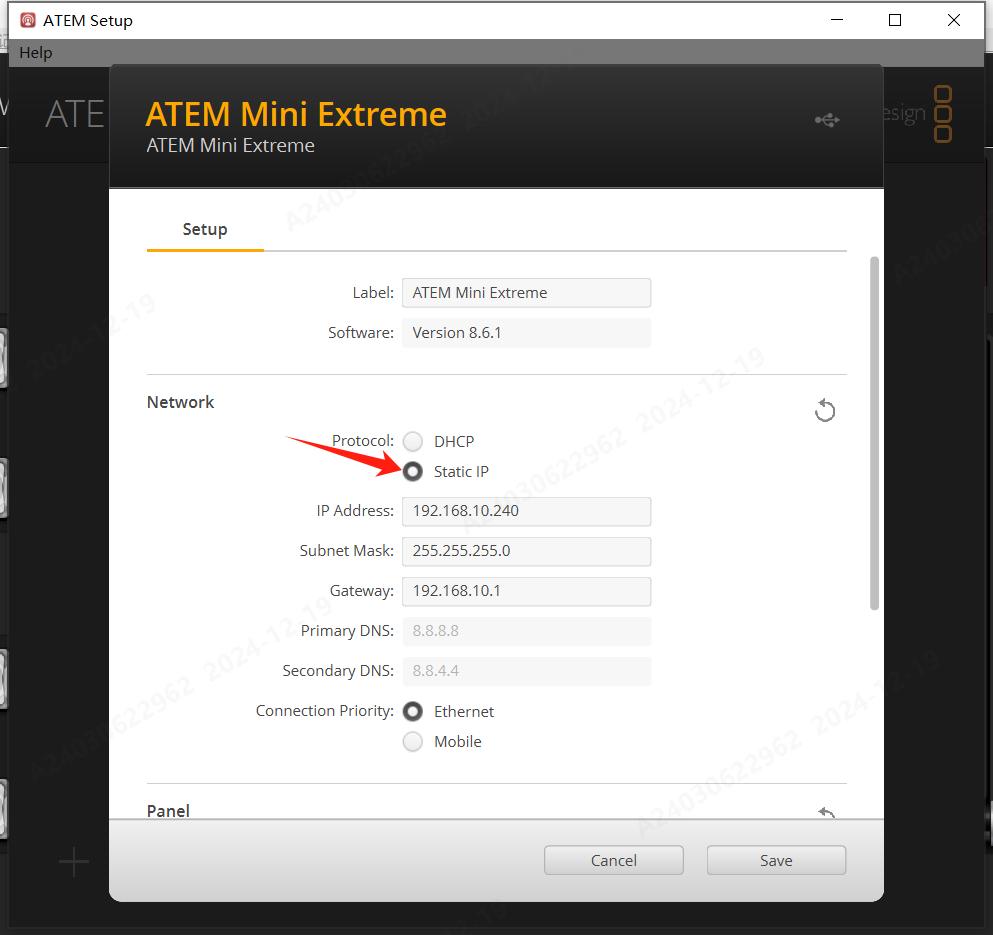Click the Primary DNS field 8.8.8.8

[x=526, y=631]
